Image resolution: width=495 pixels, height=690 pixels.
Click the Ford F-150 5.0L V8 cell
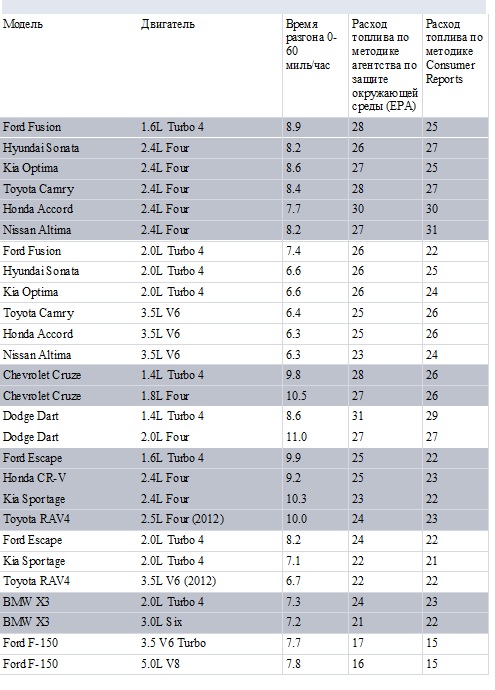click(x=161, y=664)
